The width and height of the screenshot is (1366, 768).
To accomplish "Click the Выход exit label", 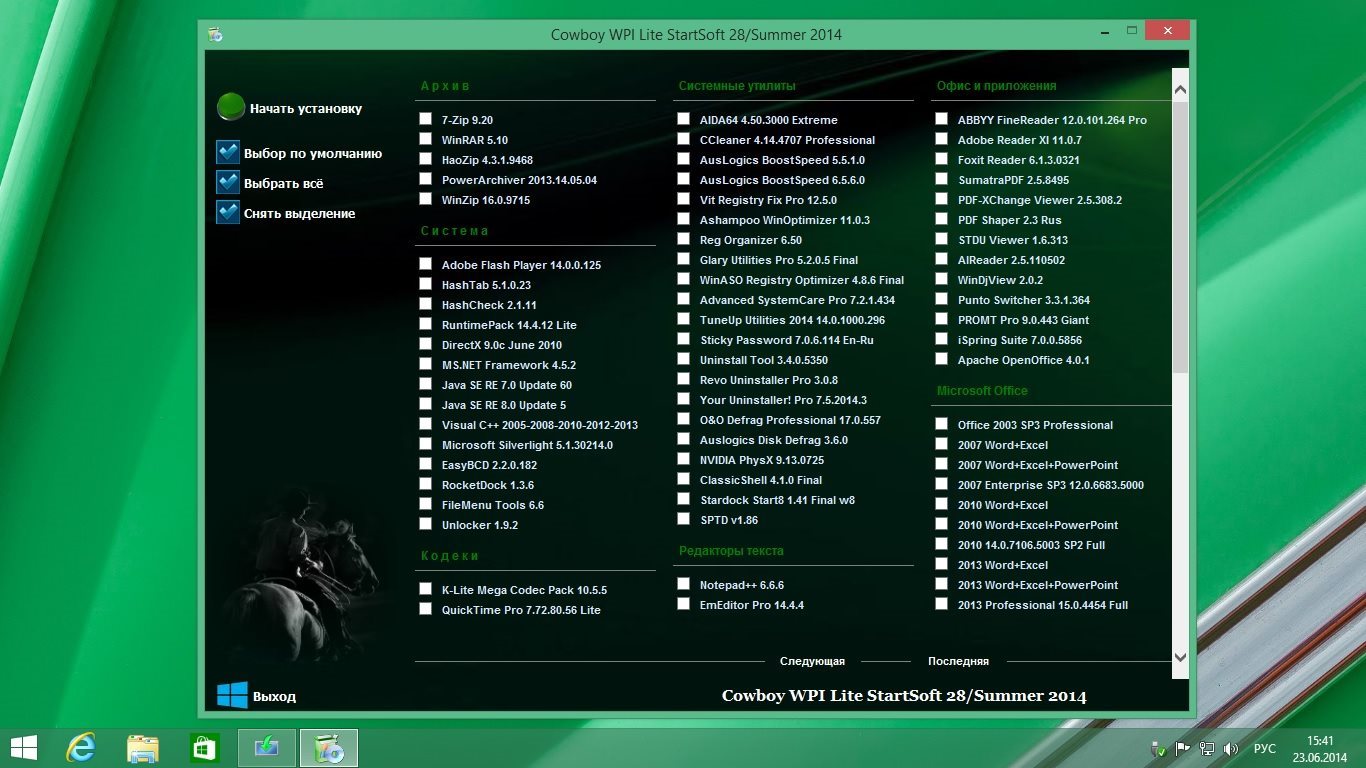I will [274, 697].
